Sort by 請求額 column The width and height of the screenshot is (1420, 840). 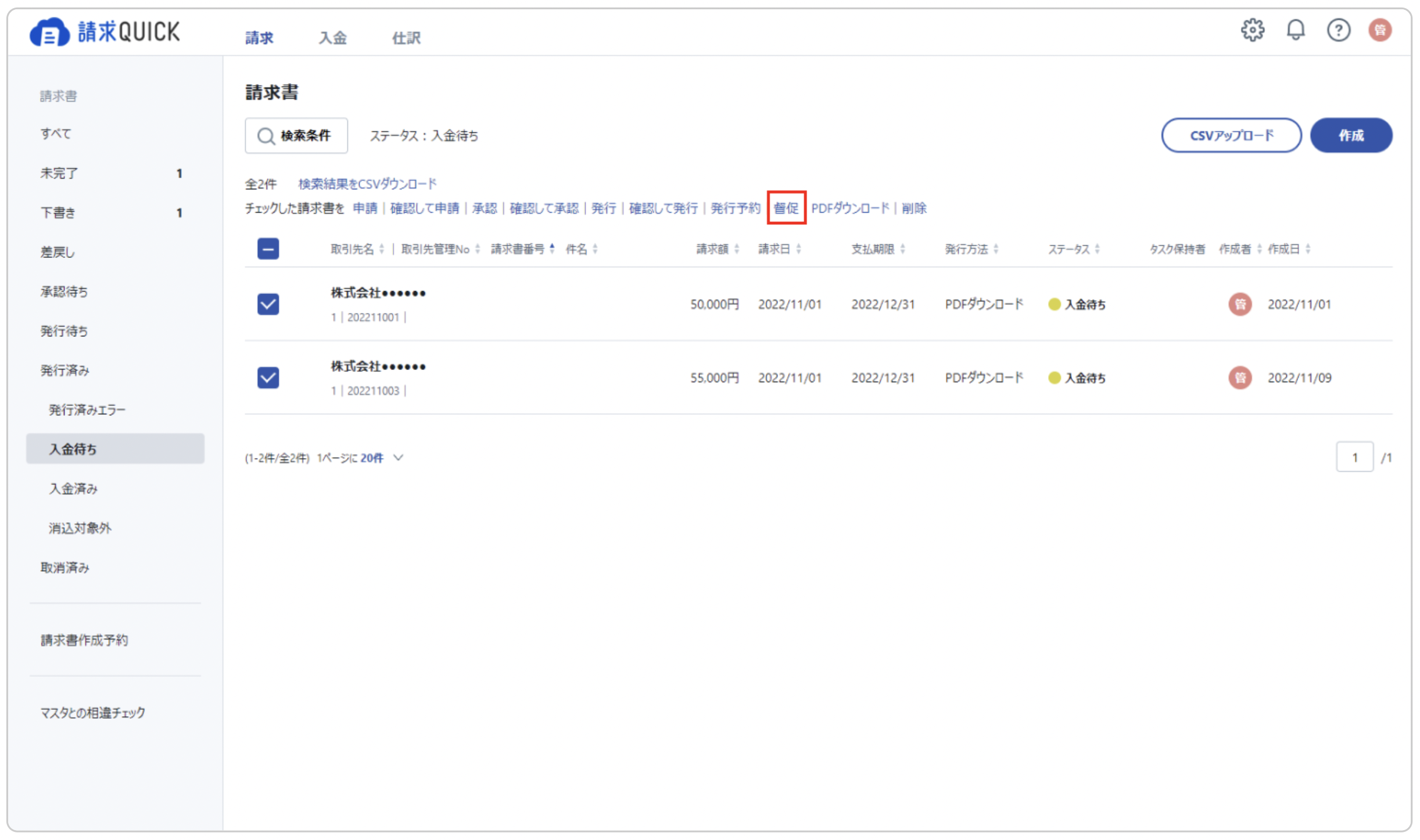[718, 249]
